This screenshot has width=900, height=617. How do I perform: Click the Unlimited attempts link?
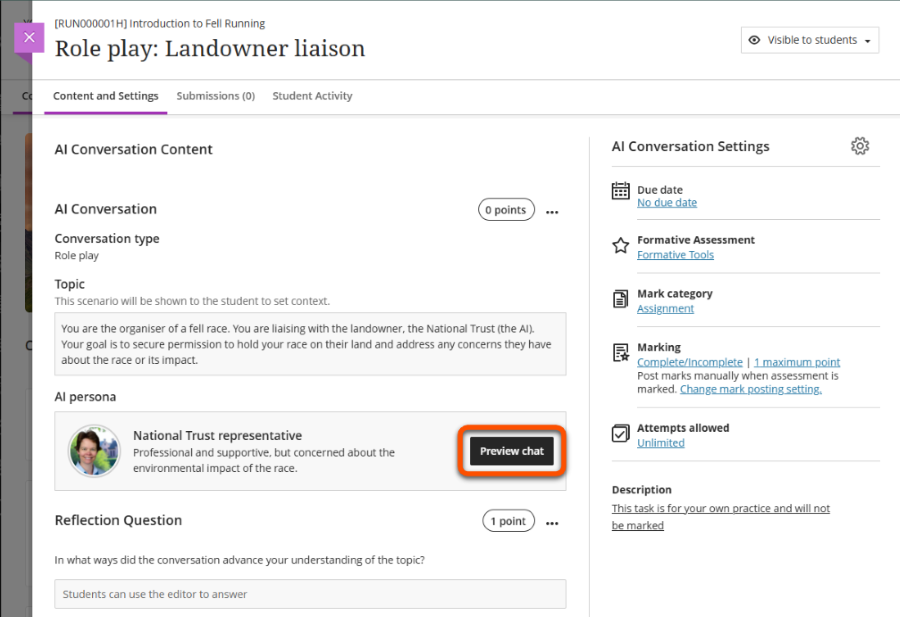coord(660,443)
